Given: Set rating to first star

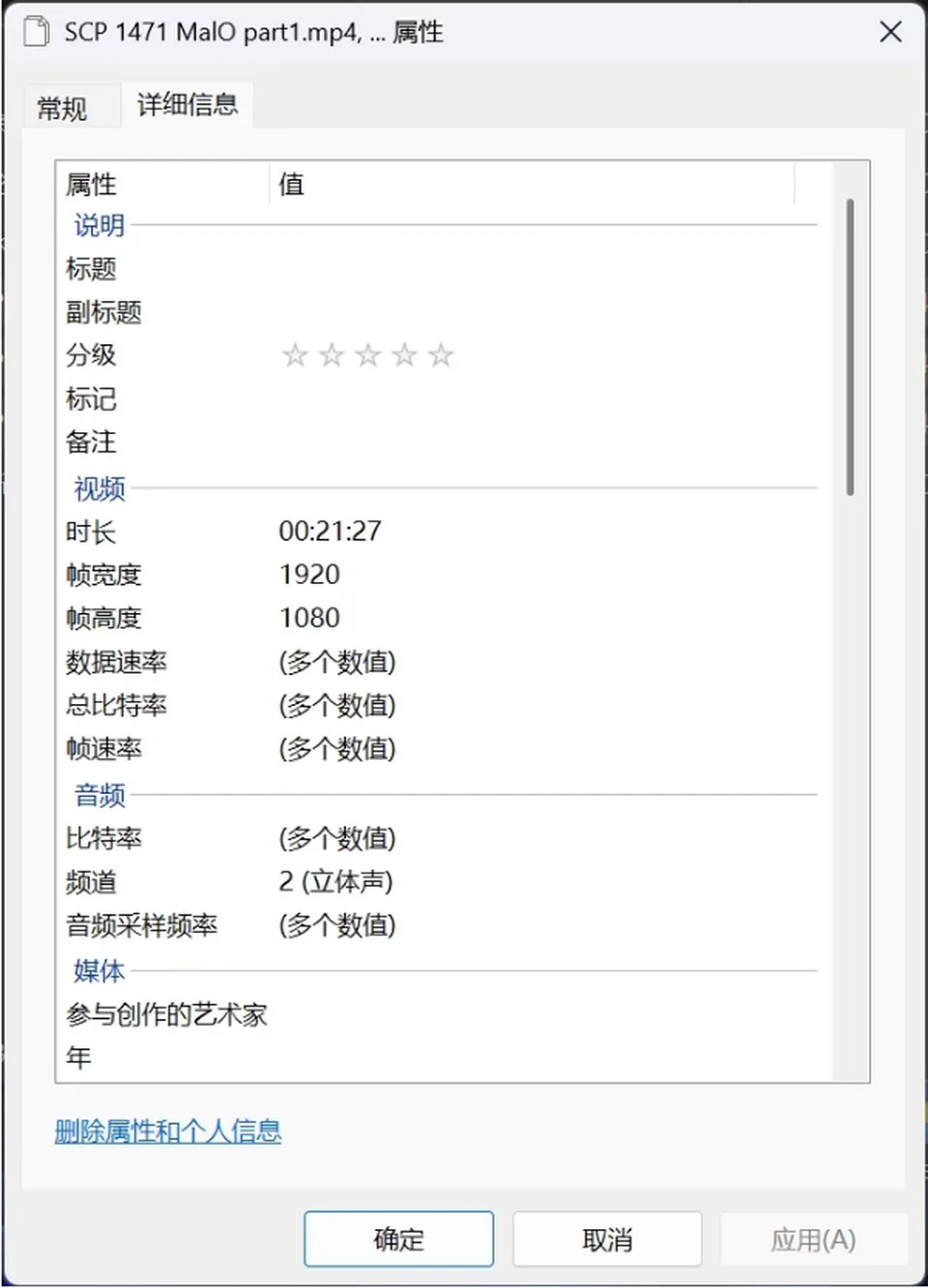Looking at the screenshot, I should (x=295, y=356).
